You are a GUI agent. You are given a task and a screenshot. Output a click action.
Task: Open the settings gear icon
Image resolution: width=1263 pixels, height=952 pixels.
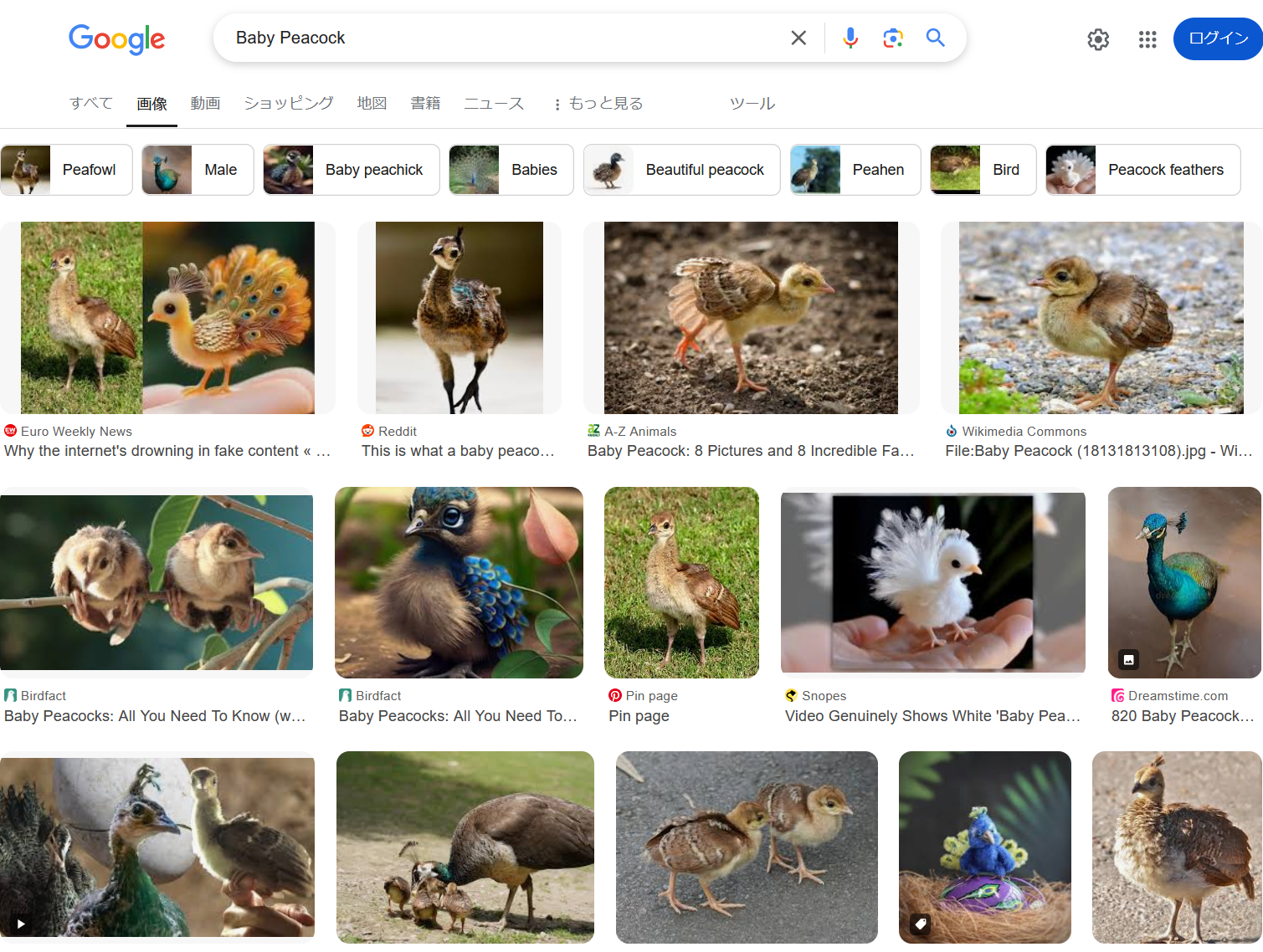click(x=1098, y=39)
